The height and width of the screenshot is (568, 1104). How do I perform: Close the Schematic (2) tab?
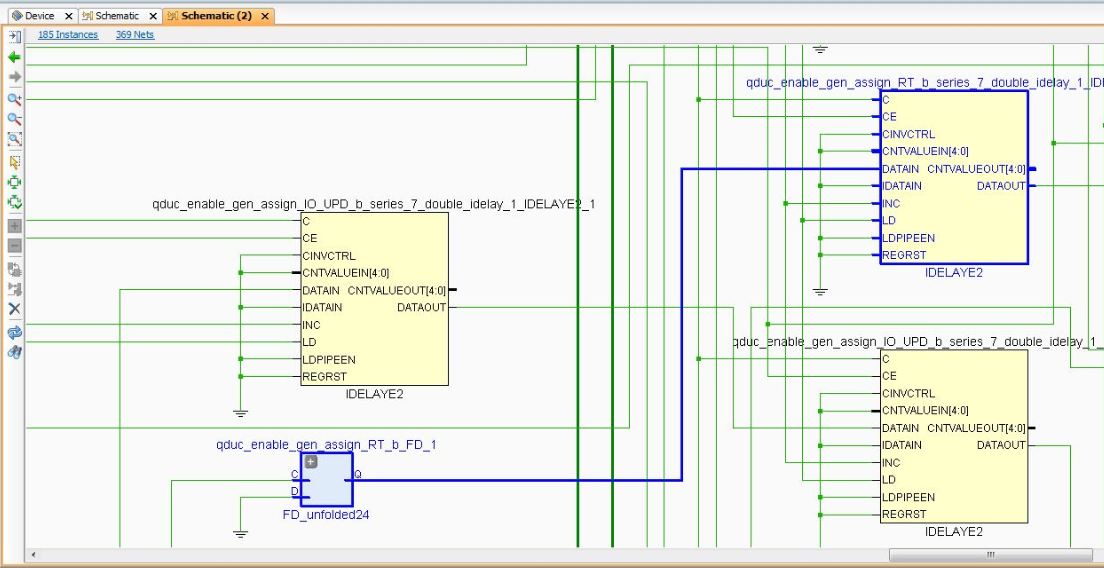(x=264, y=16)
